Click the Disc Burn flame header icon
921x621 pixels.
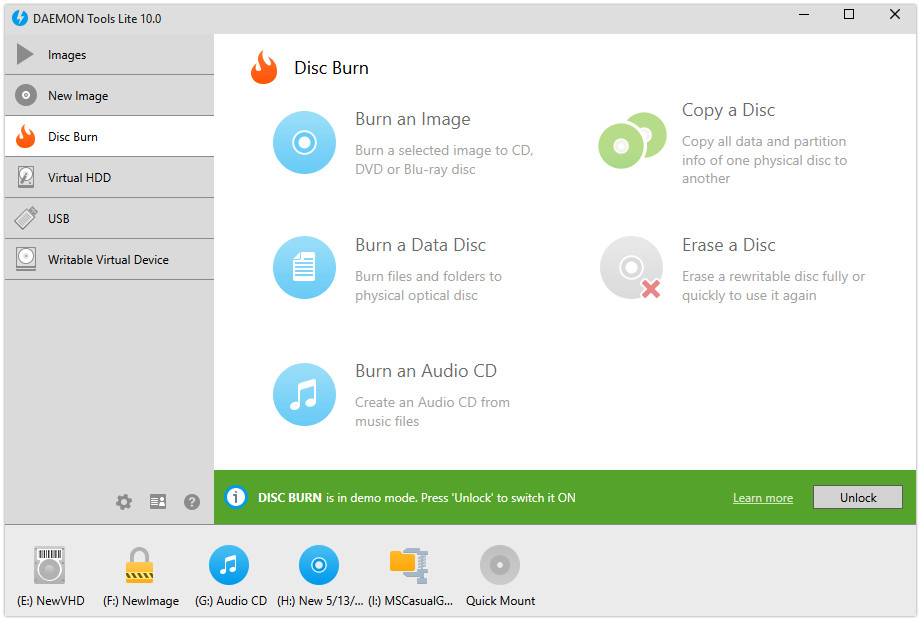(264, 67)
